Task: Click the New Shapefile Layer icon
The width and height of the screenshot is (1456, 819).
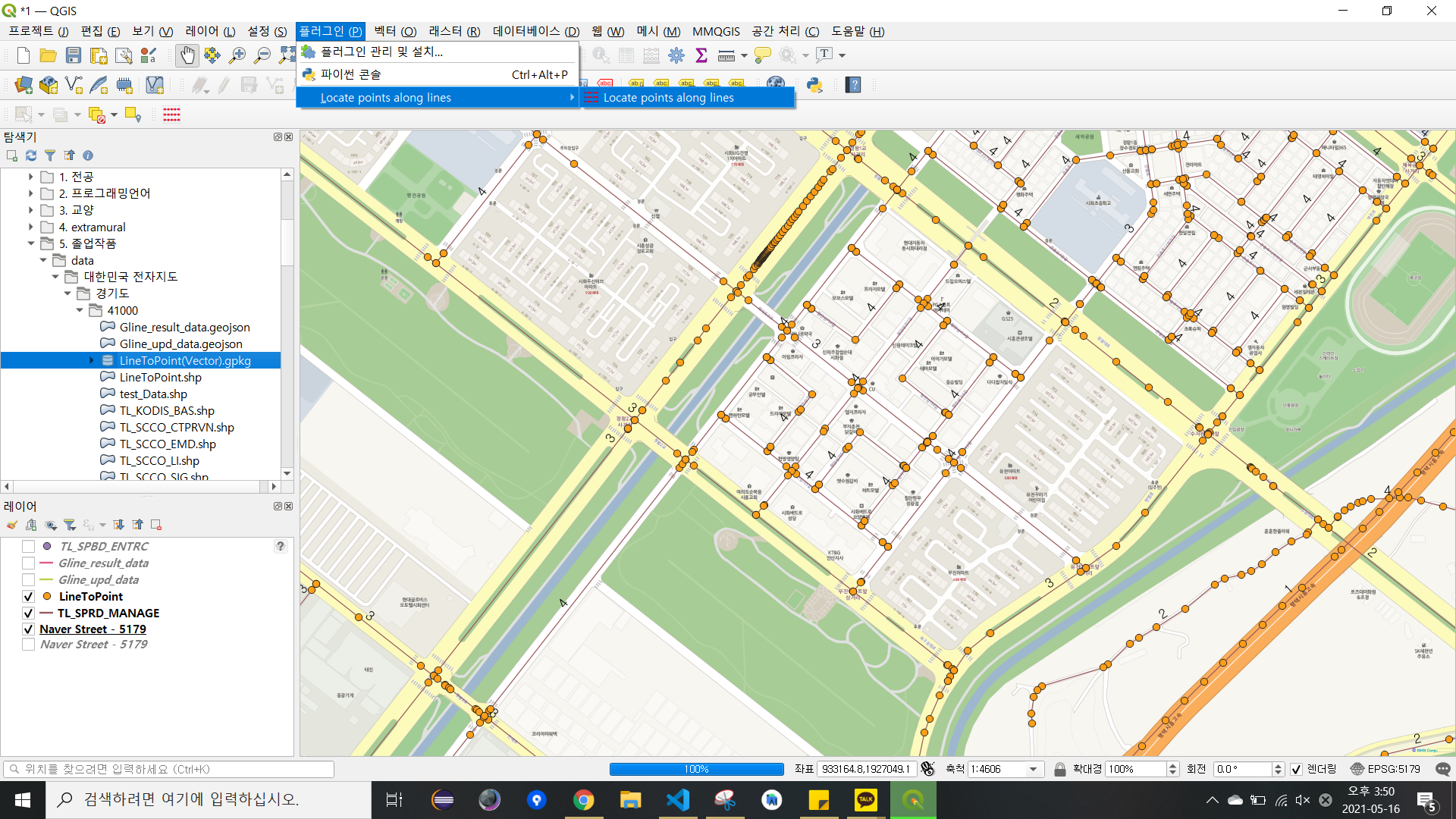Action: tap(74, 85)
